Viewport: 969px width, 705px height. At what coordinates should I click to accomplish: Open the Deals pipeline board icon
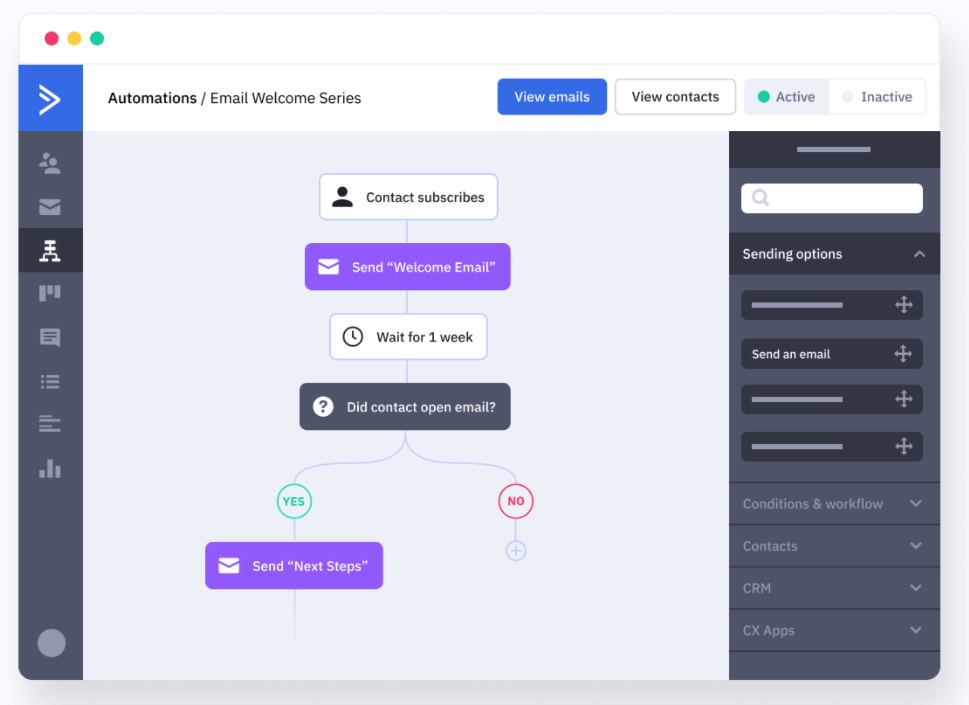pyautogui.click(x=50, y=293)
